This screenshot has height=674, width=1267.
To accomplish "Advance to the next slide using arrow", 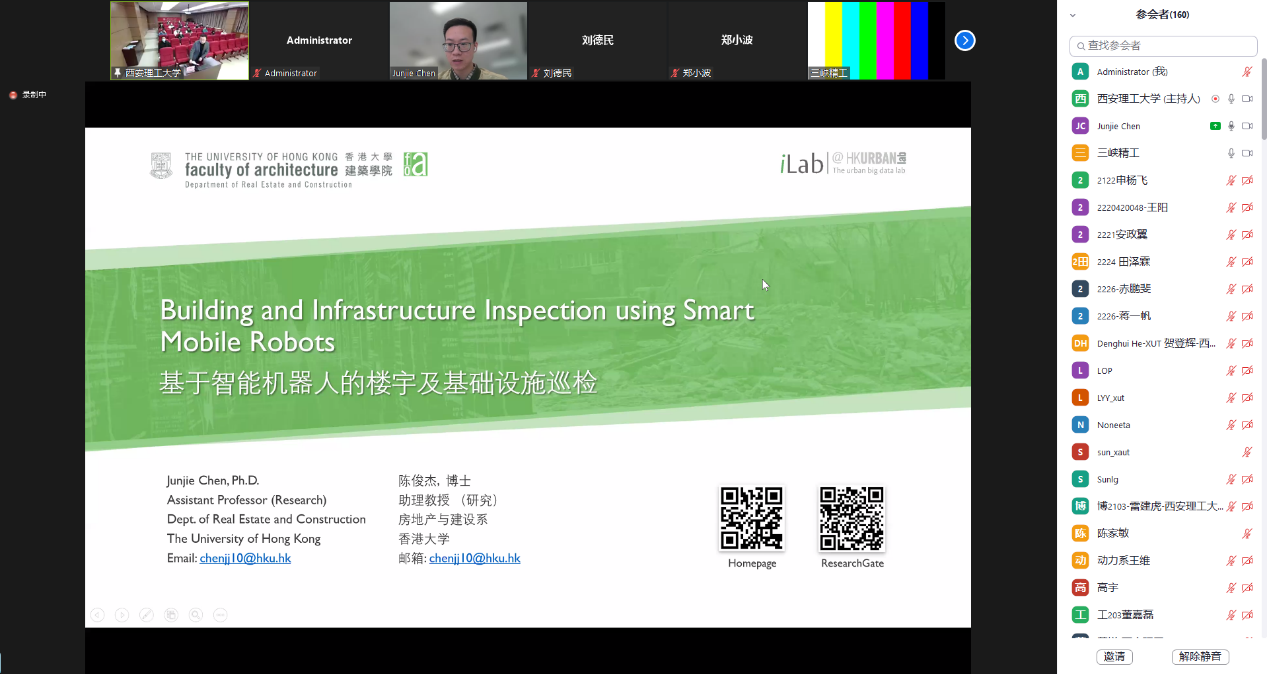I will 122,615.
